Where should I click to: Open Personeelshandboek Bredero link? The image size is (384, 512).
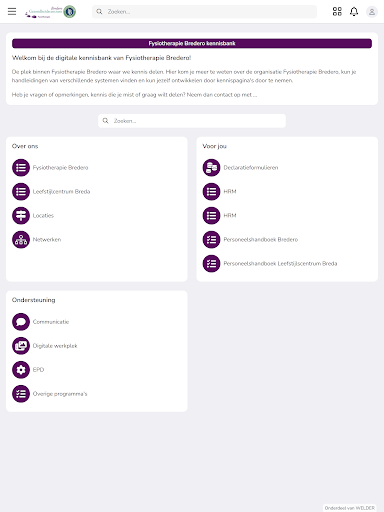pyautogui.click(x=261, y=239)
